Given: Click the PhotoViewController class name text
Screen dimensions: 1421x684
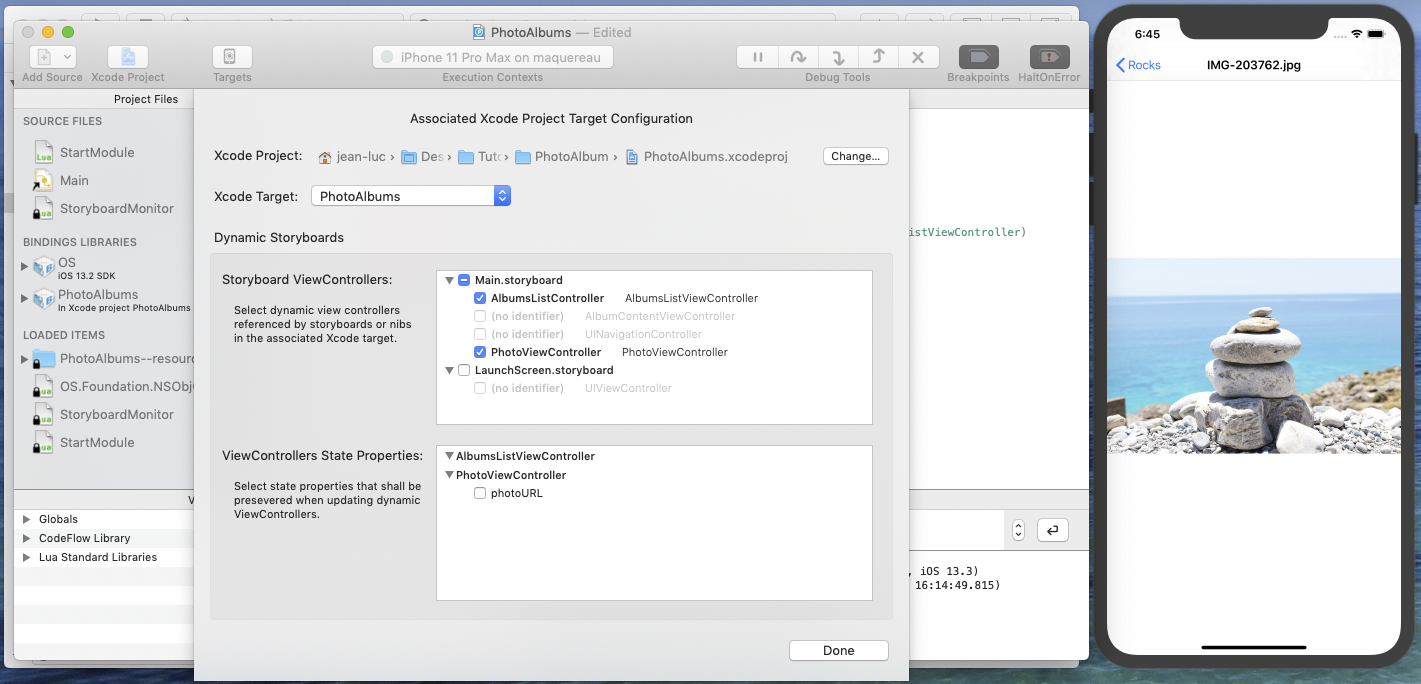Looking at the screenshot, I should [675, 352].
